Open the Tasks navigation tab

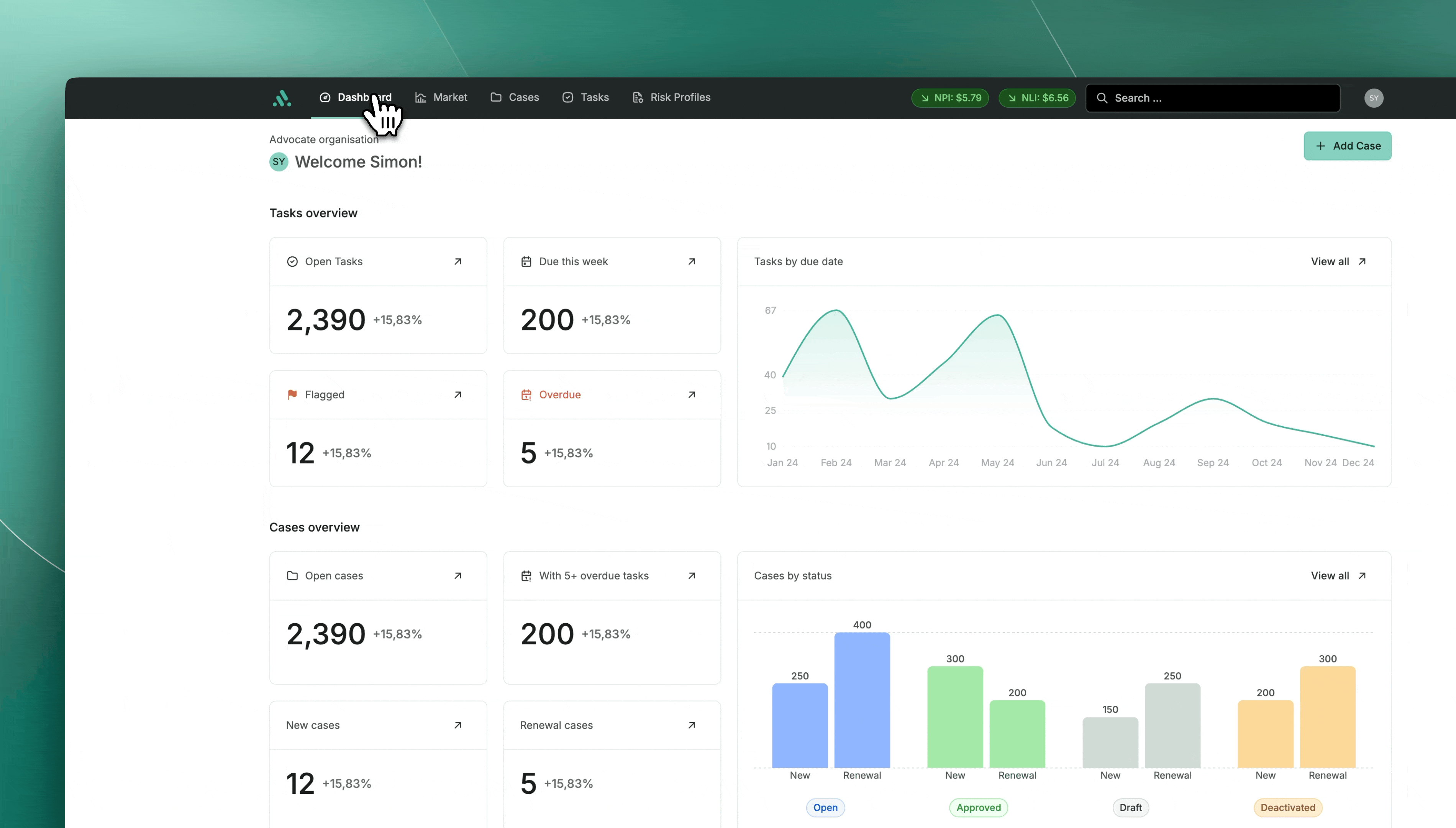(x=585, y=97)
